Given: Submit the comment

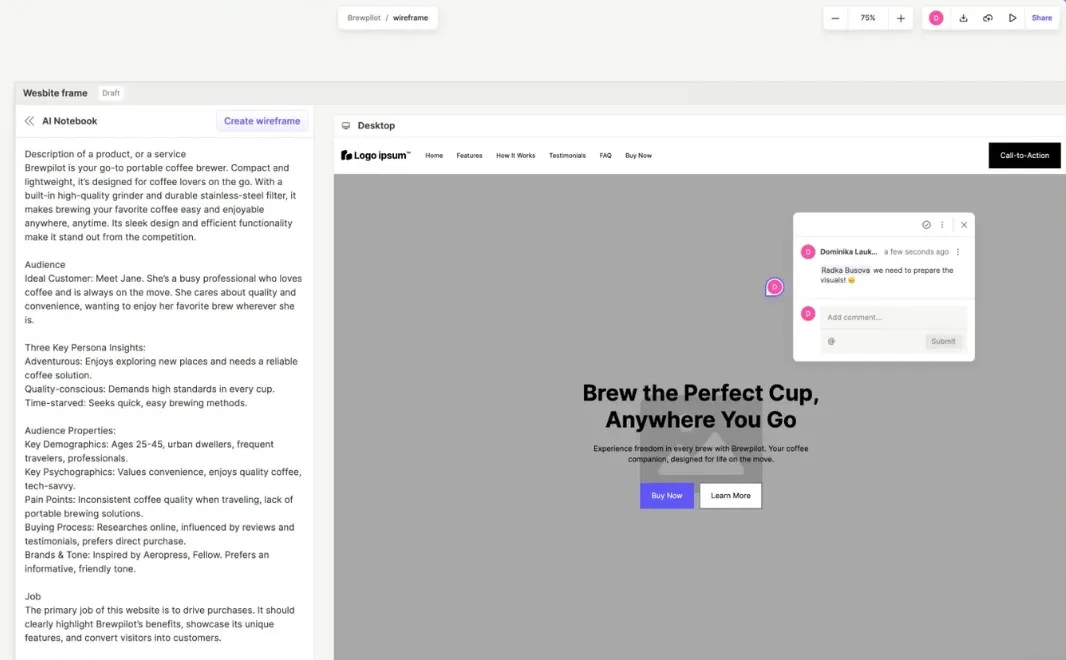Looking at the screenshot, I should (x=943, y=341).
